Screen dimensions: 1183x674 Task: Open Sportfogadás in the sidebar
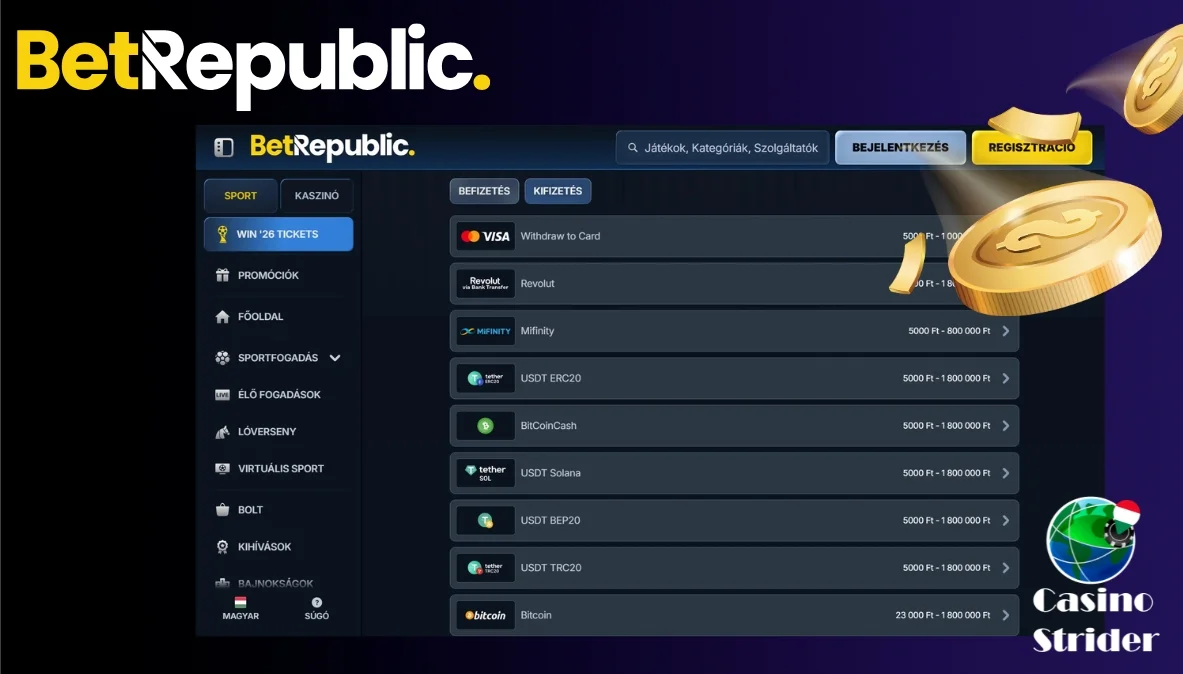pos(278,358)
